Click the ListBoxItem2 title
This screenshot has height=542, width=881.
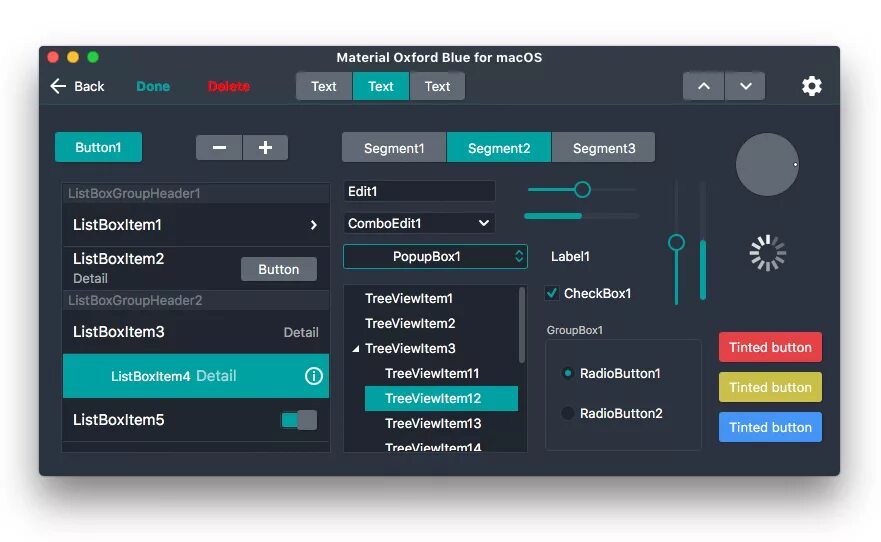[x=119, y=259]
